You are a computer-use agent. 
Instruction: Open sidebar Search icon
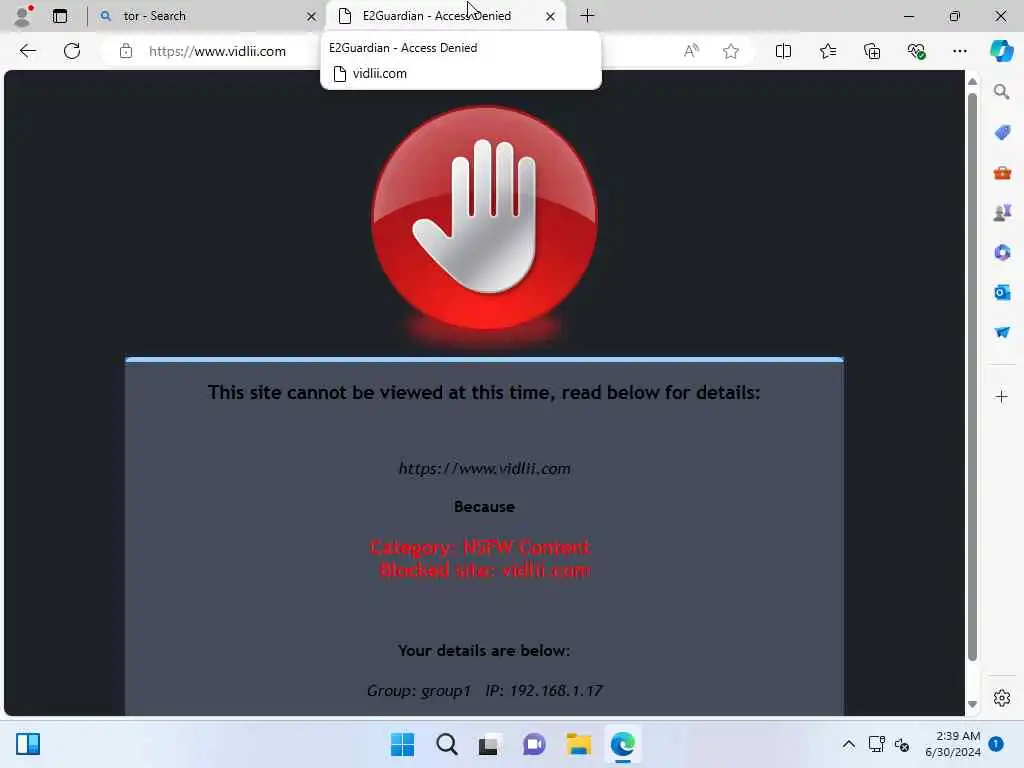click(1002, 92)
